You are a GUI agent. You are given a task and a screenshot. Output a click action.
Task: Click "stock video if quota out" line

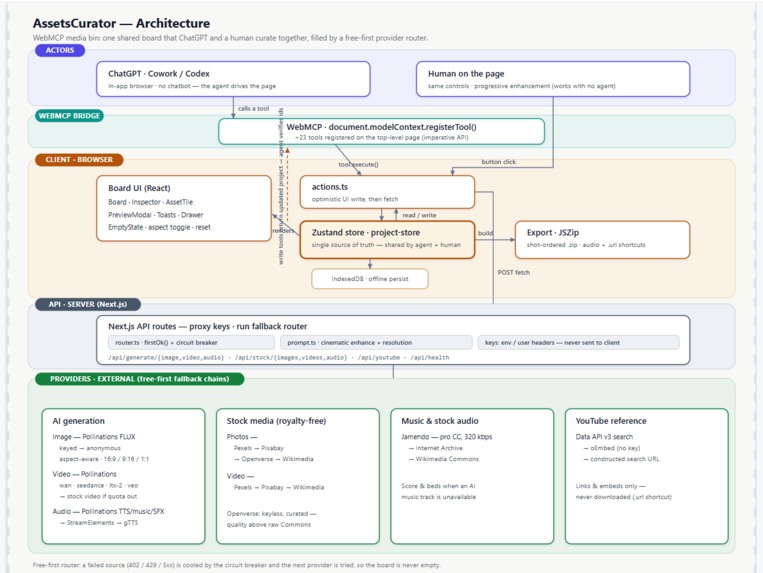[98, 496]
